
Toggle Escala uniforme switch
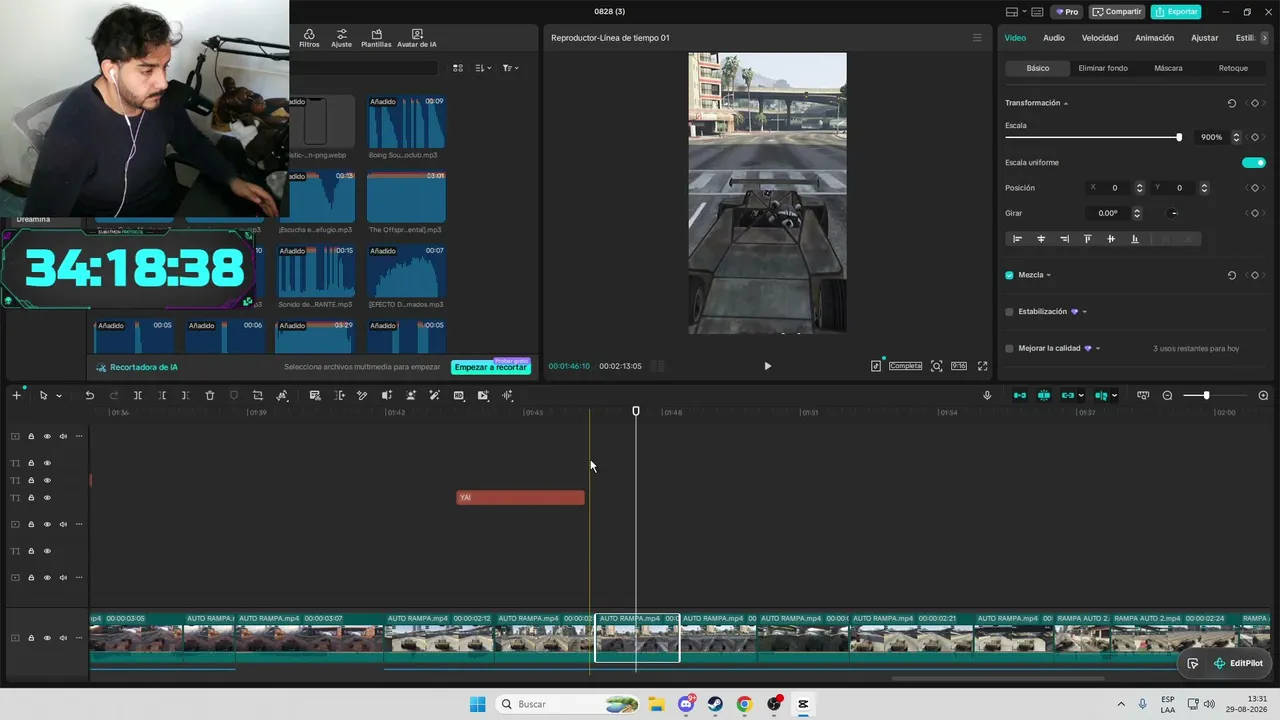click(x=1254, y=162)
